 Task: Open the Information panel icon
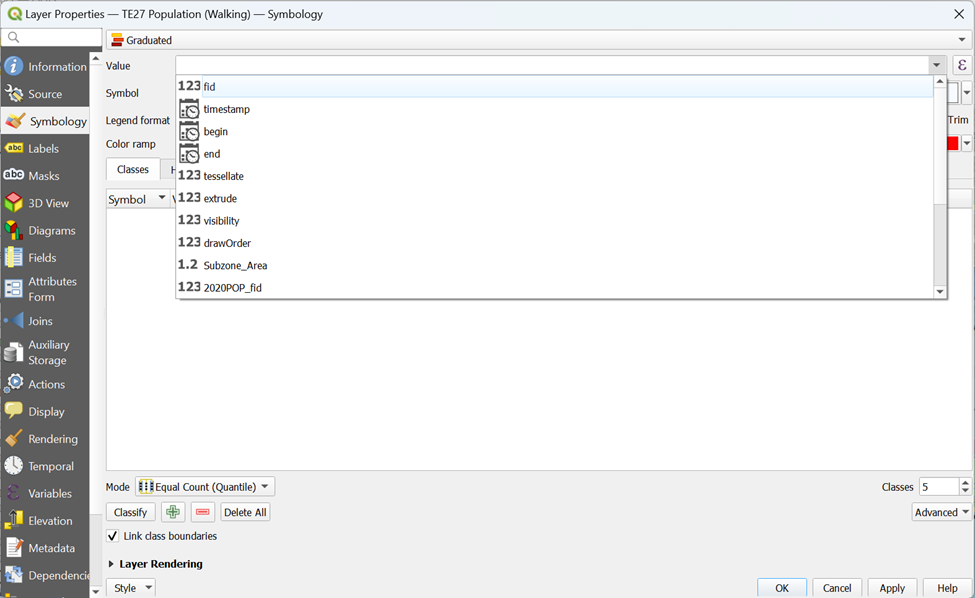pos(14,67)
